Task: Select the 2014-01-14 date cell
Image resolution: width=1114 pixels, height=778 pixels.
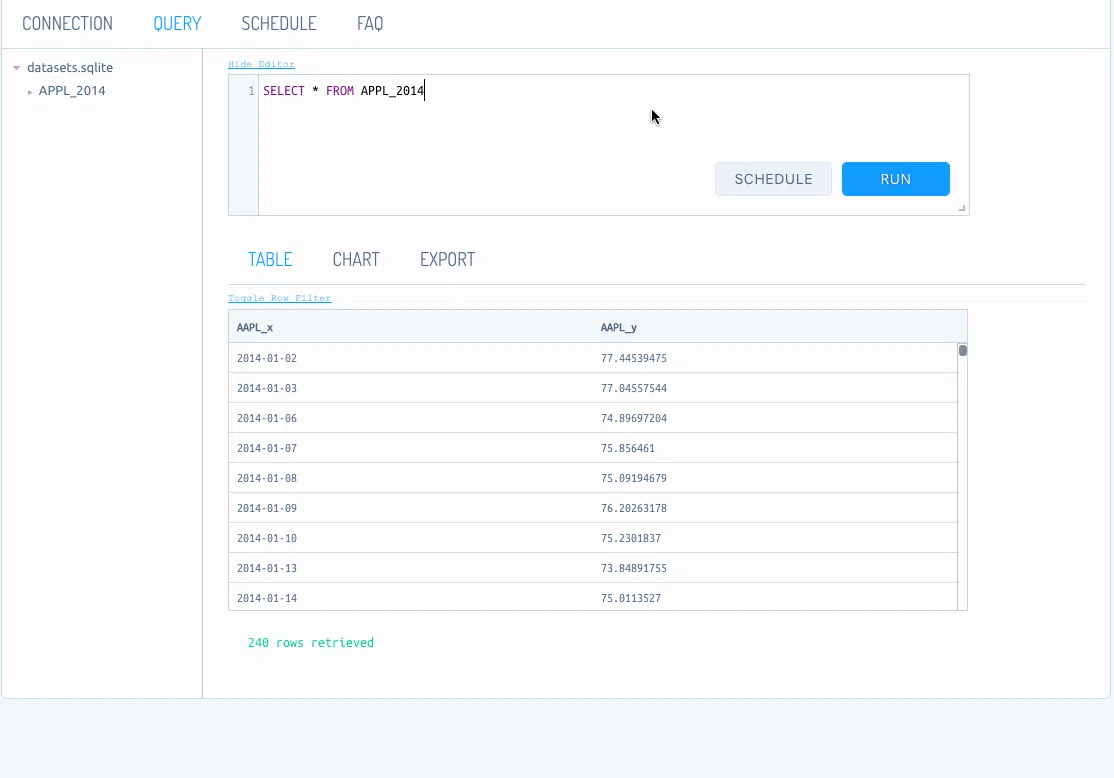Action: [267, 598]
